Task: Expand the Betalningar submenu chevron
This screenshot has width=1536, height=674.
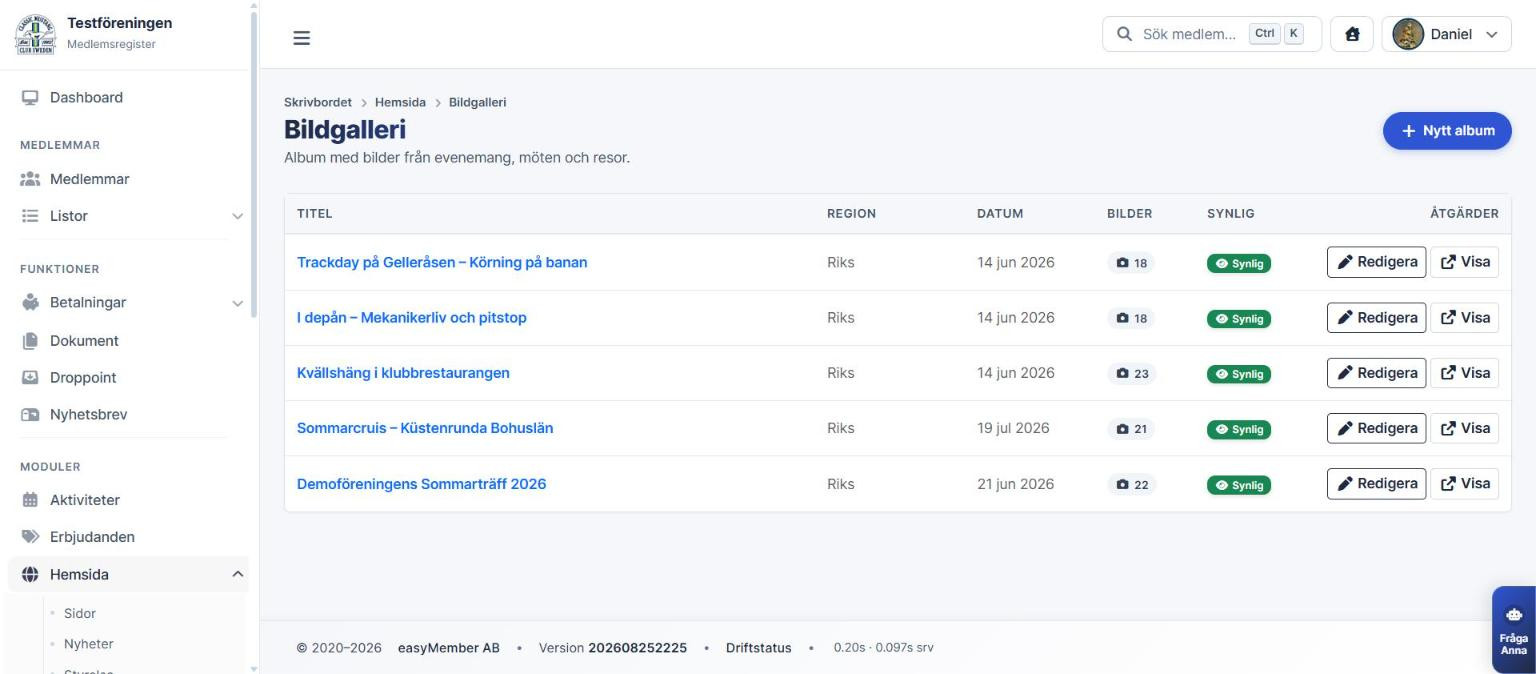Action: click(x=237, y=303)
